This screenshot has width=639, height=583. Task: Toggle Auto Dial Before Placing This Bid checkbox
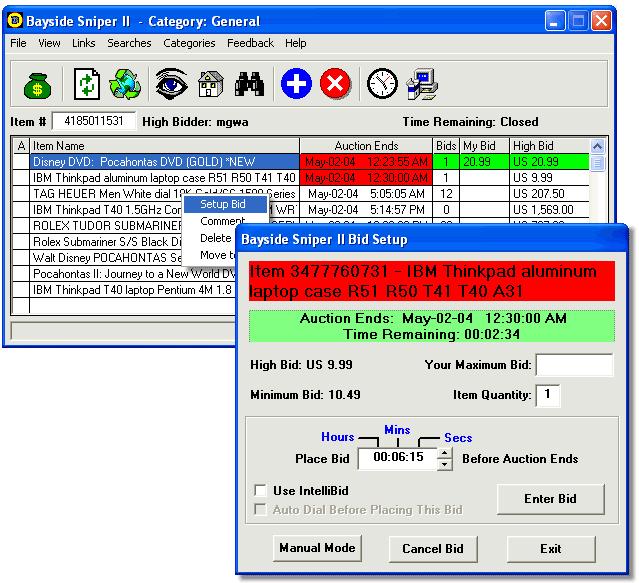point(260,509)
